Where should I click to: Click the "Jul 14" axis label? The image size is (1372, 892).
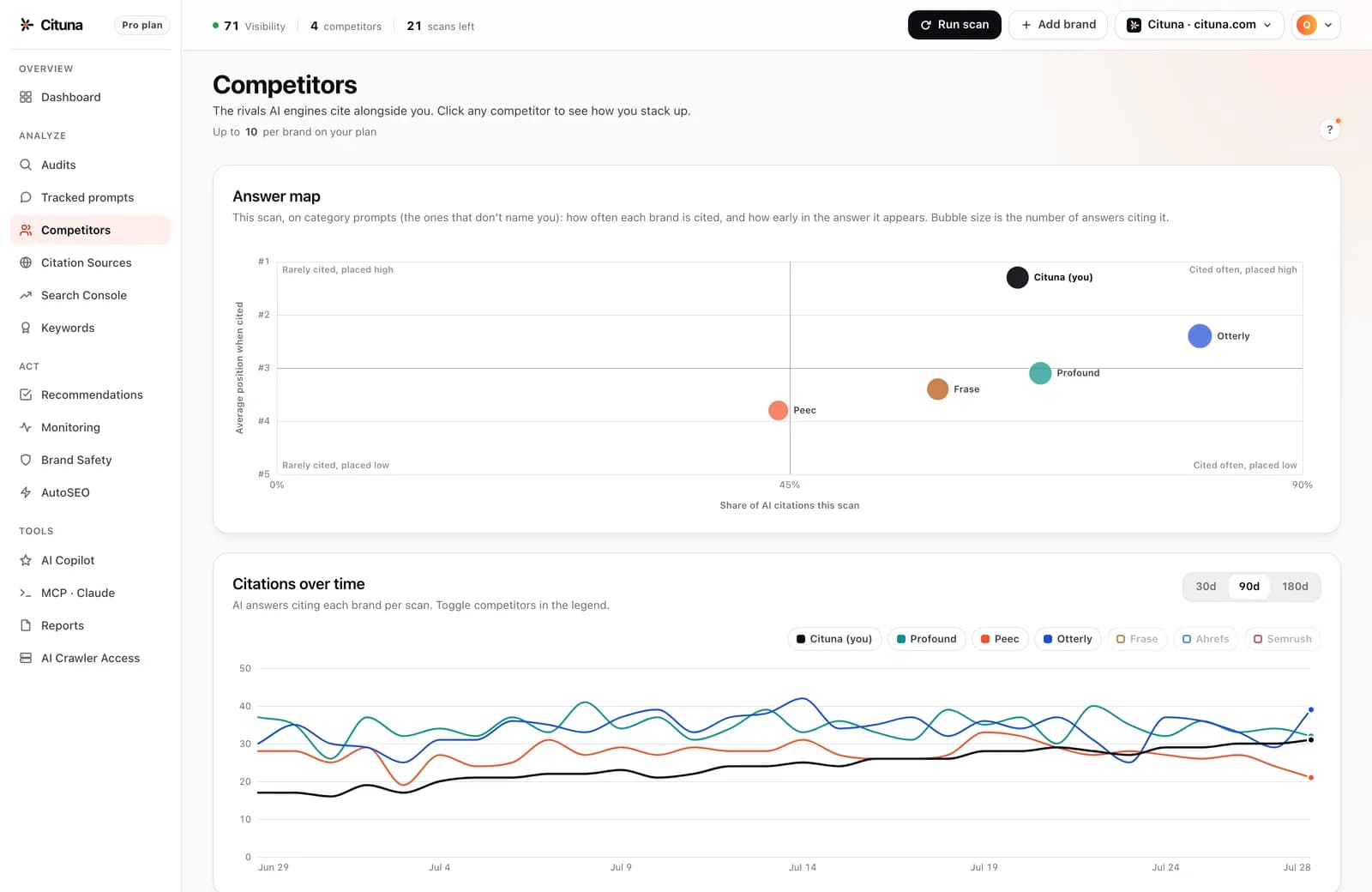click(803, 867)
